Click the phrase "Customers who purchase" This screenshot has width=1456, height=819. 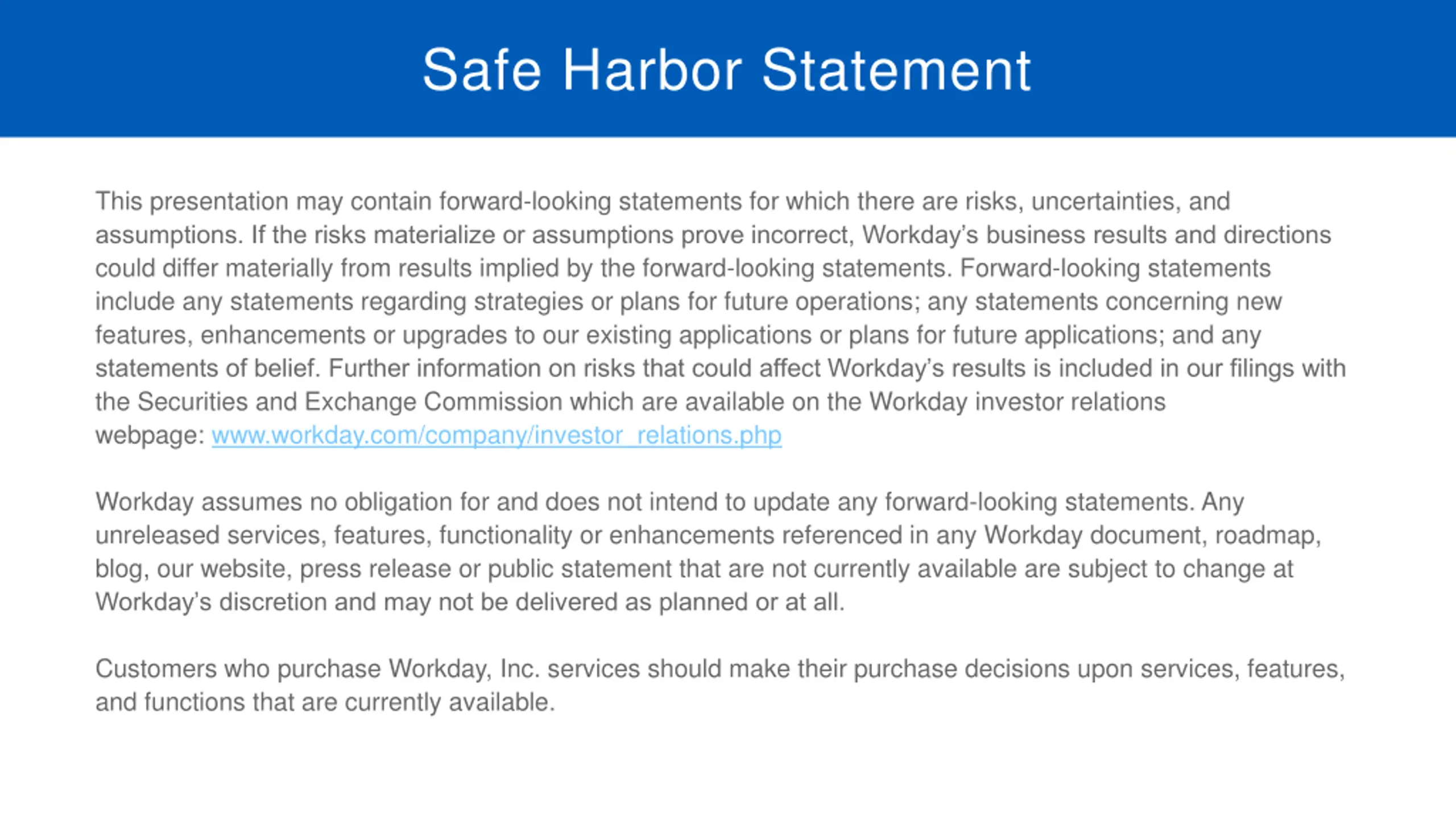(x=238, y=669)
